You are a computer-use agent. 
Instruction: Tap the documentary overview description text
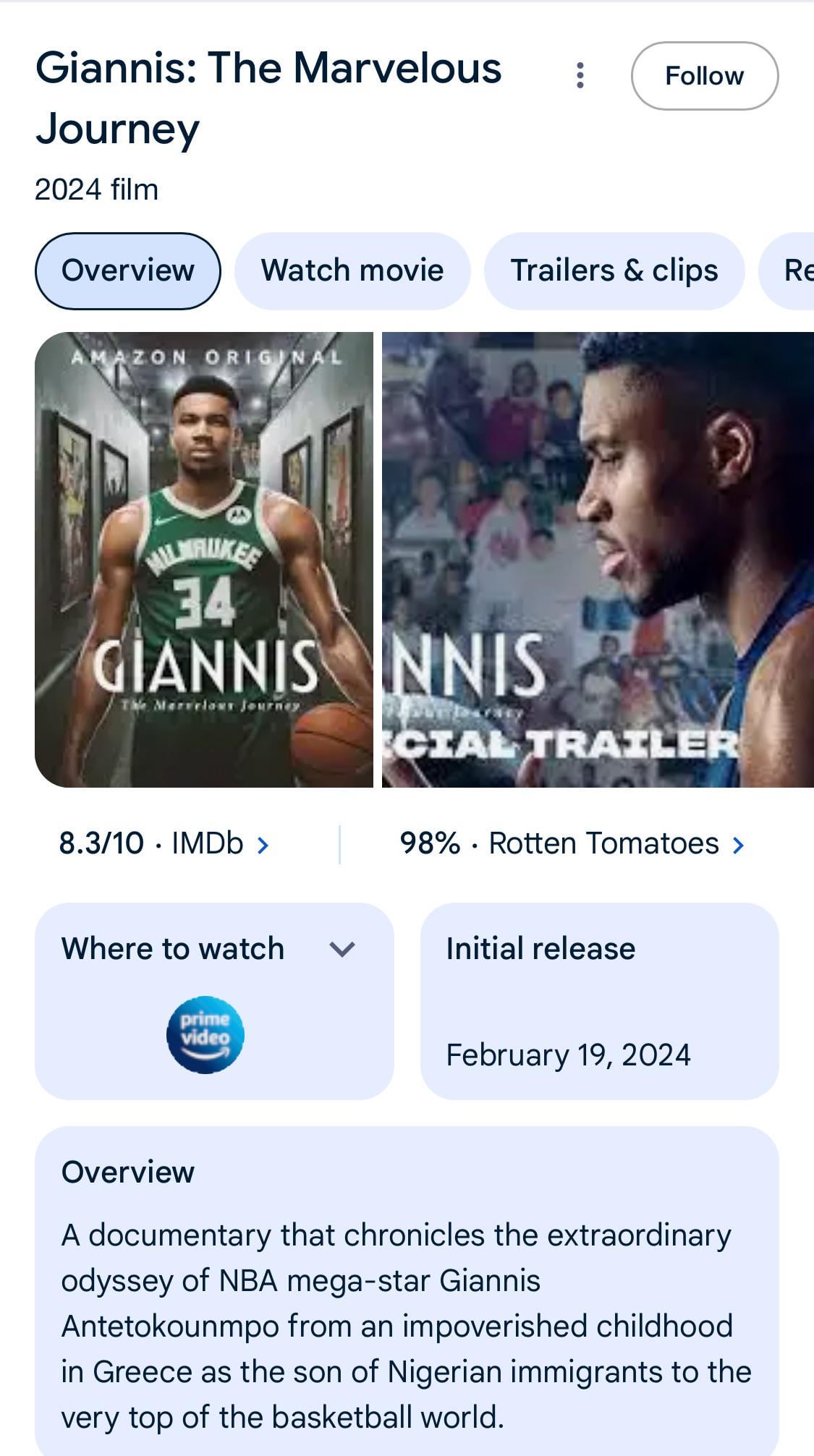(x=406, y=1325)
